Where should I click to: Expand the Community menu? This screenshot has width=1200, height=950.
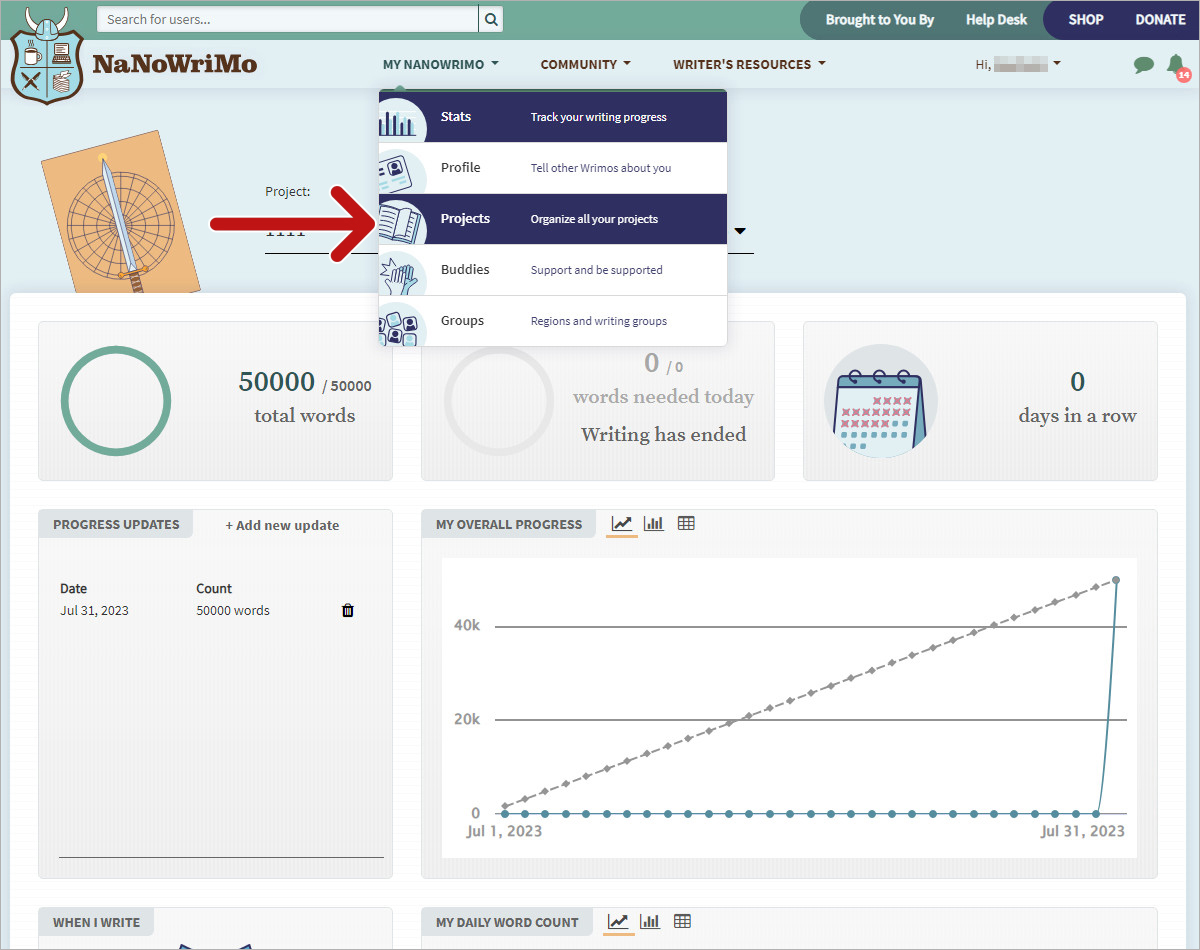pyautogui.click(x=585, y=64)
